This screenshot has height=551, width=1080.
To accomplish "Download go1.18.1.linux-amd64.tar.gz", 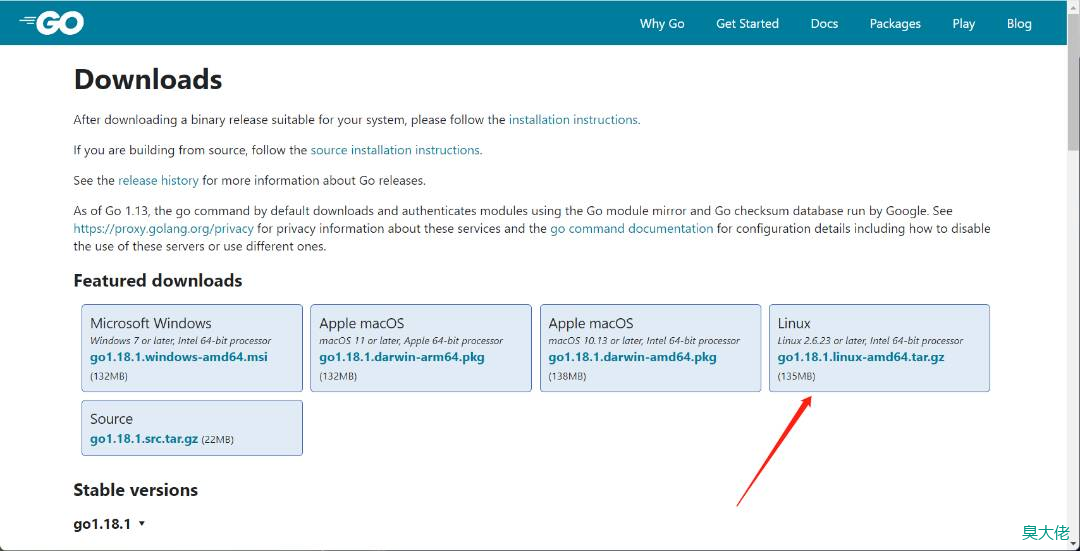I will (861, 357).
